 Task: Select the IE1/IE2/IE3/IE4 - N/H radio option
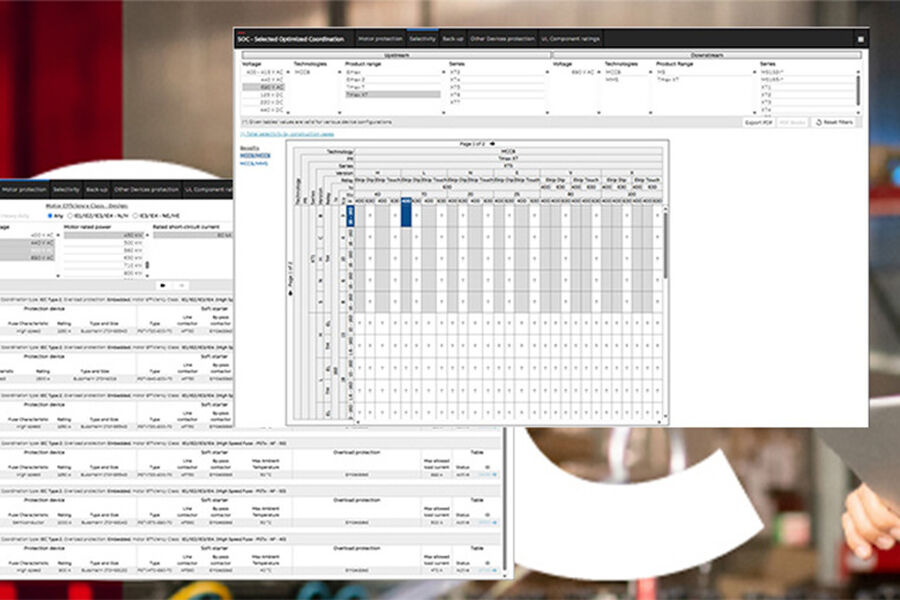click(x=69, y=215)
